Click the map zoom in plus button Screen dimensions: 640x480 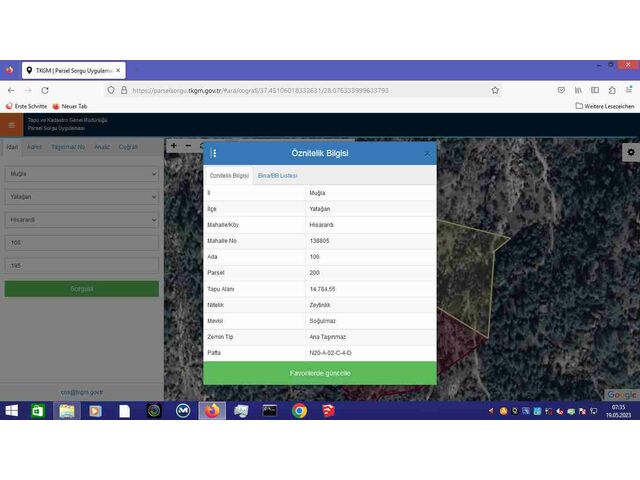tap(174, 146)
